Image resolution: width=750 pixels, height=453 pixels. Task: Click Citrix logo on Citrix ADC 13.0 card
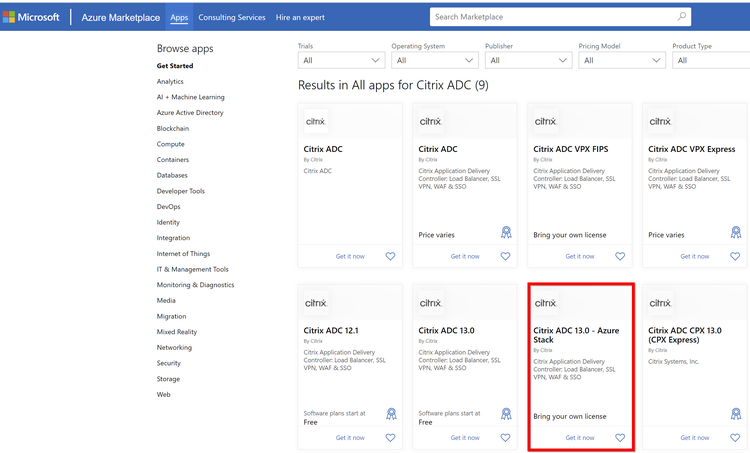tap(430, 303)
